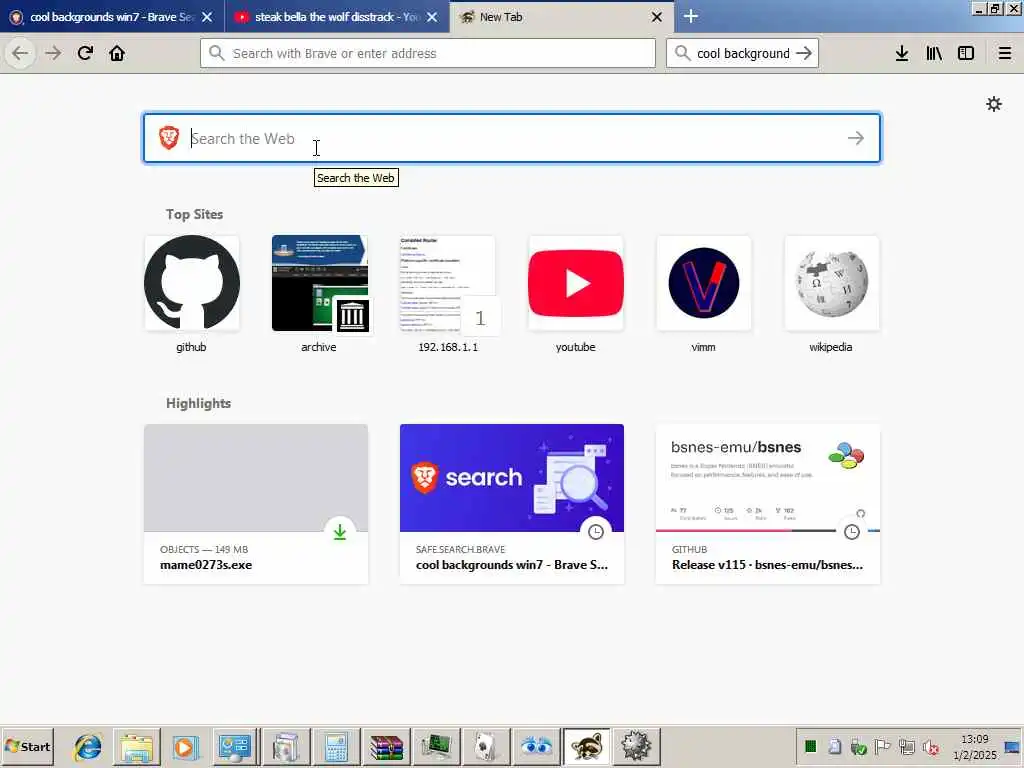Image resolution: width=1024 pixels, height=768 pixels.
Task: Submit web search with the arrow
Action: (x=856, y=138)
